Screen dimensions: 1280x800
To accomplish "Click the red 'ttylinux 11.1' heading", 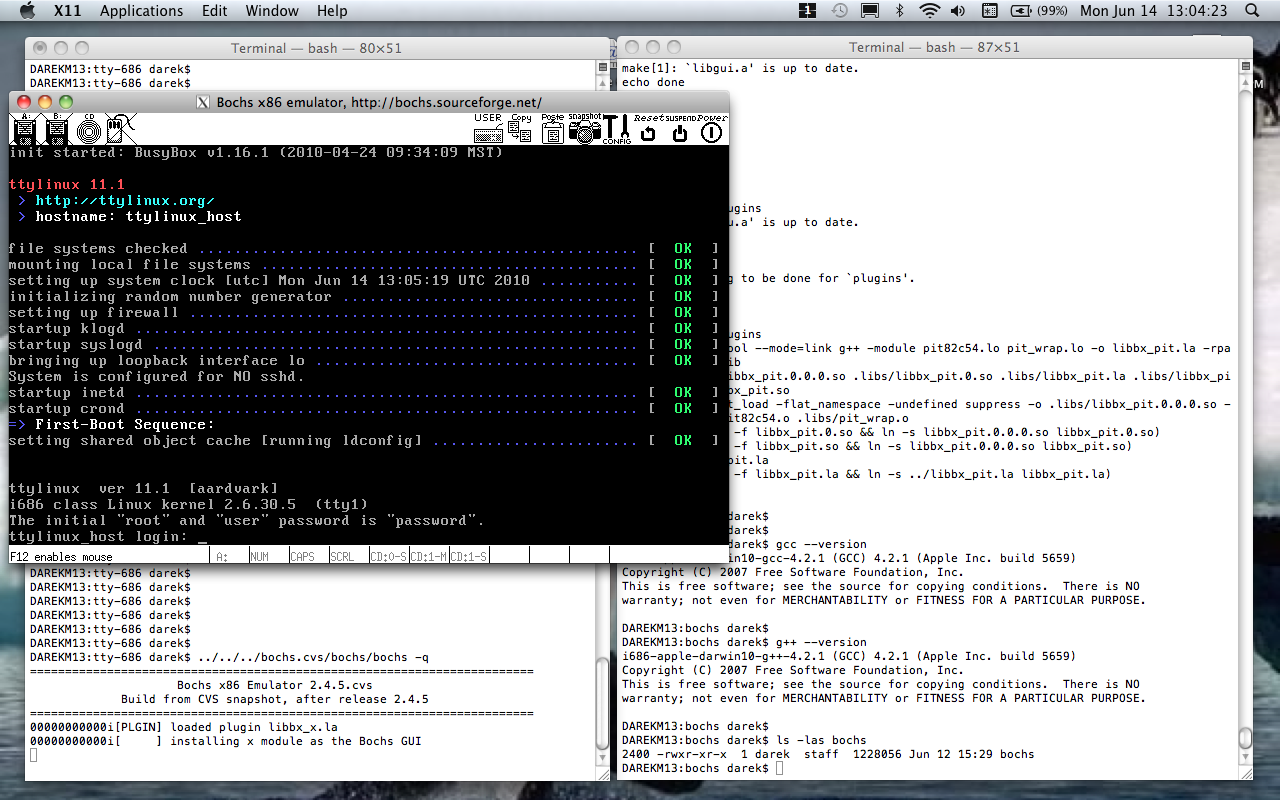I will [66, 185].
